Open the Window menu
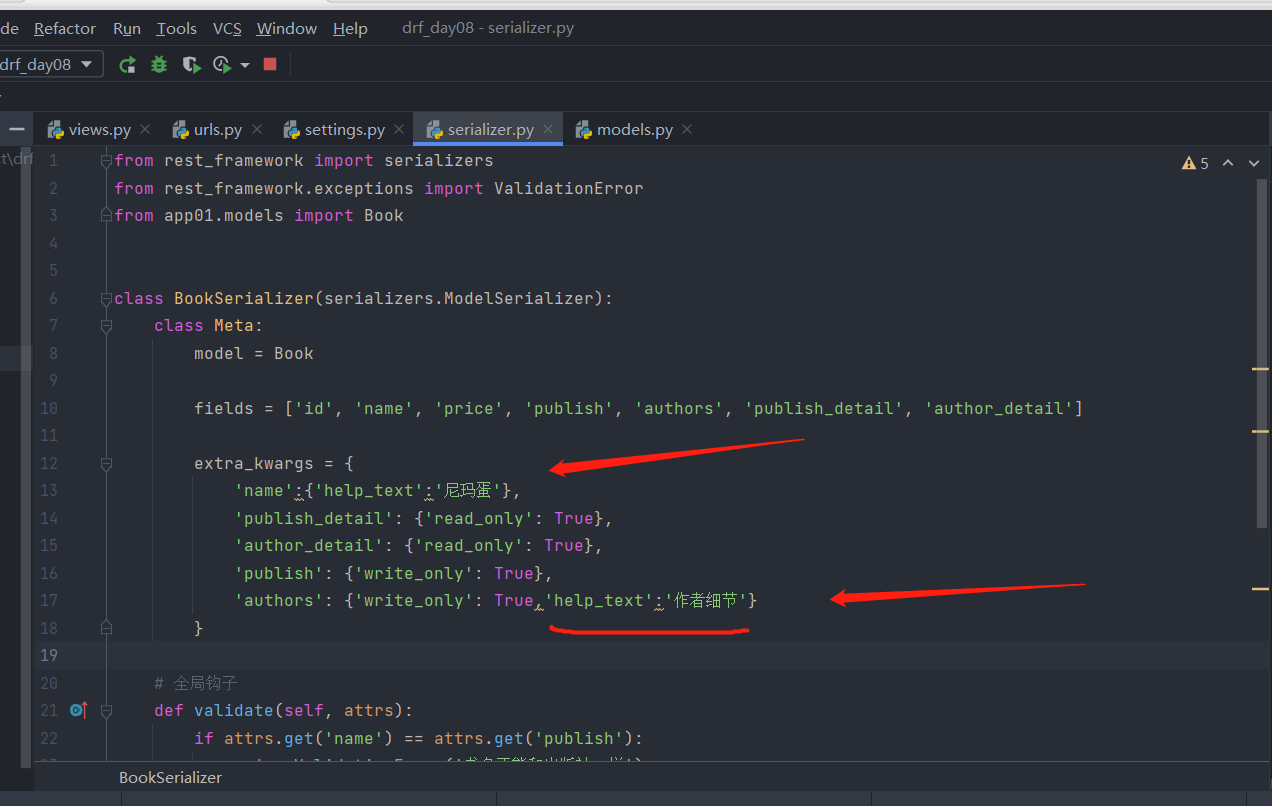The image size is (1272, 806). coord(286,28)
